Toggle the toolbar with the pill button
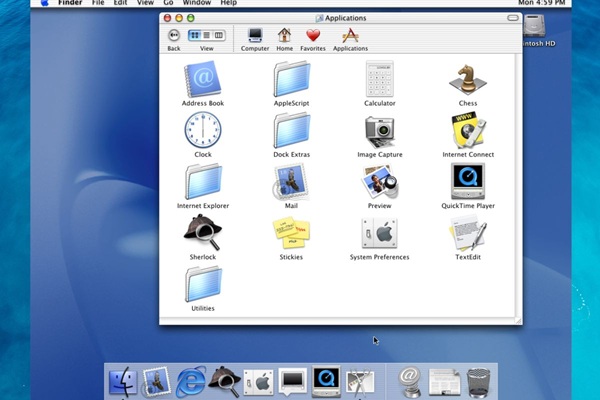The width and height of the screenshot is (600, 400). [x=512, y=18]
